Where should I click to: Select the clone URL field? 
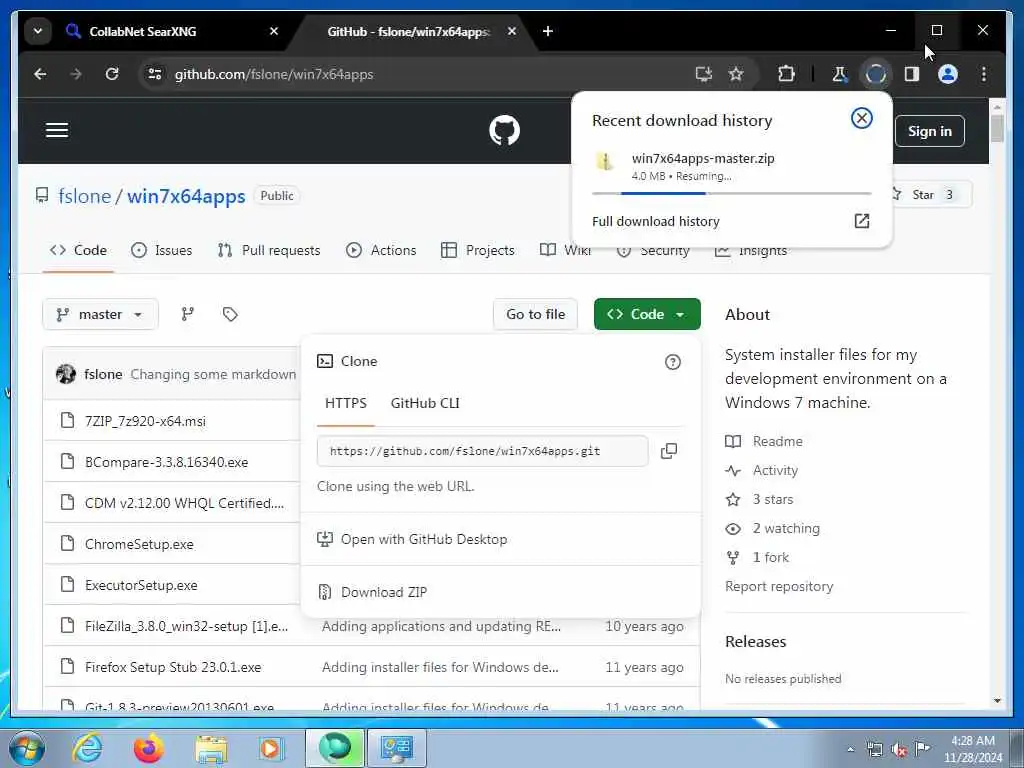click(x=482, y=451)
